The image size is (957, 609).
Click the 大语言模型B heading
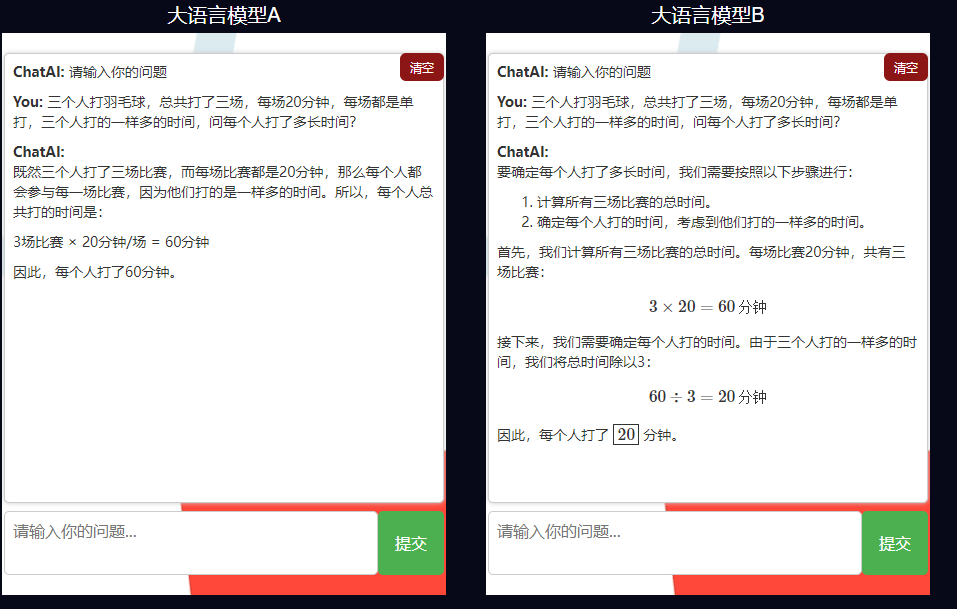(x=707, y=15)
